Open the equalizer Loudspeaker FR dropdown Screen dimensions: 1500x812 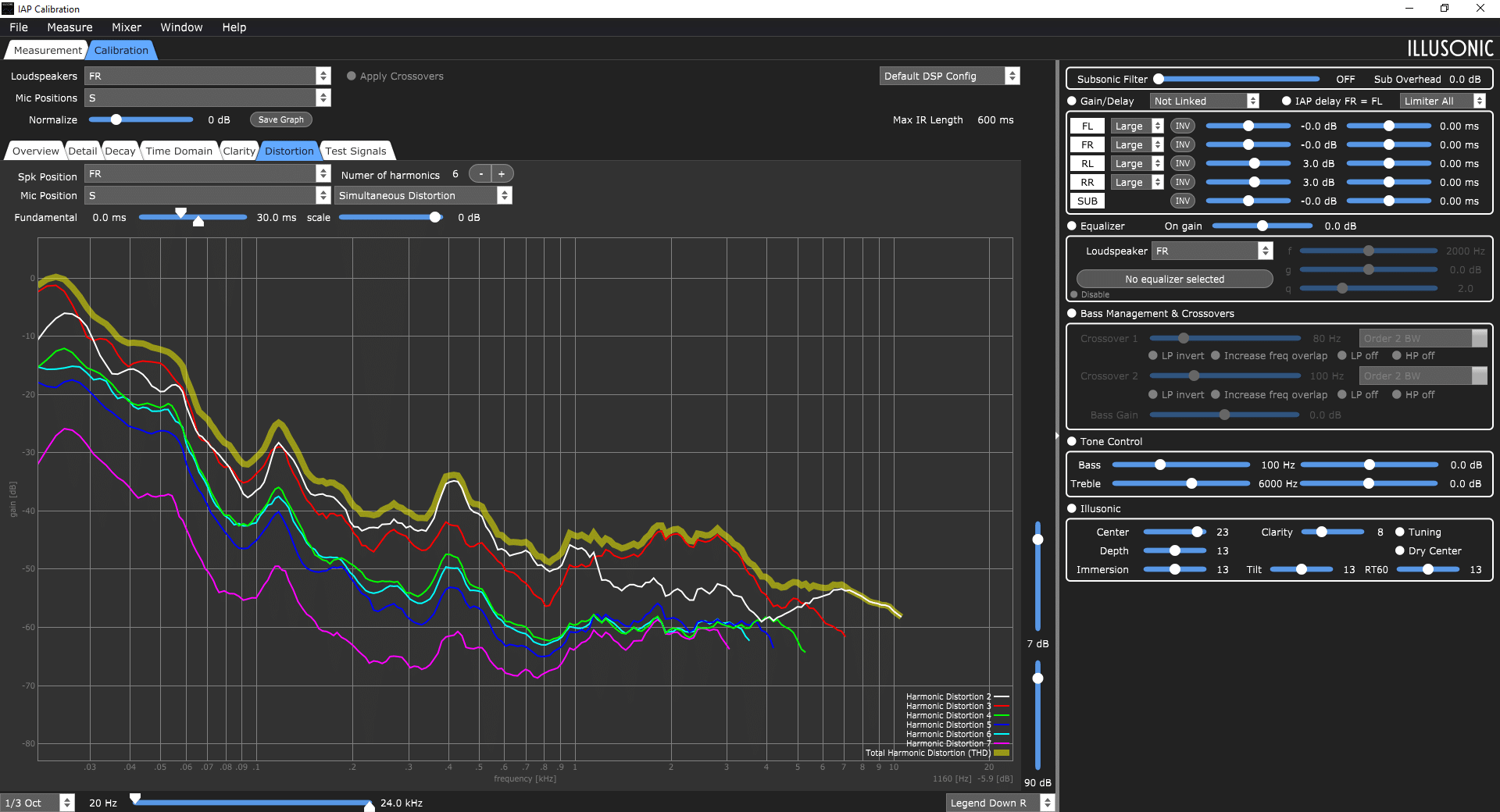pos(1212,251)
